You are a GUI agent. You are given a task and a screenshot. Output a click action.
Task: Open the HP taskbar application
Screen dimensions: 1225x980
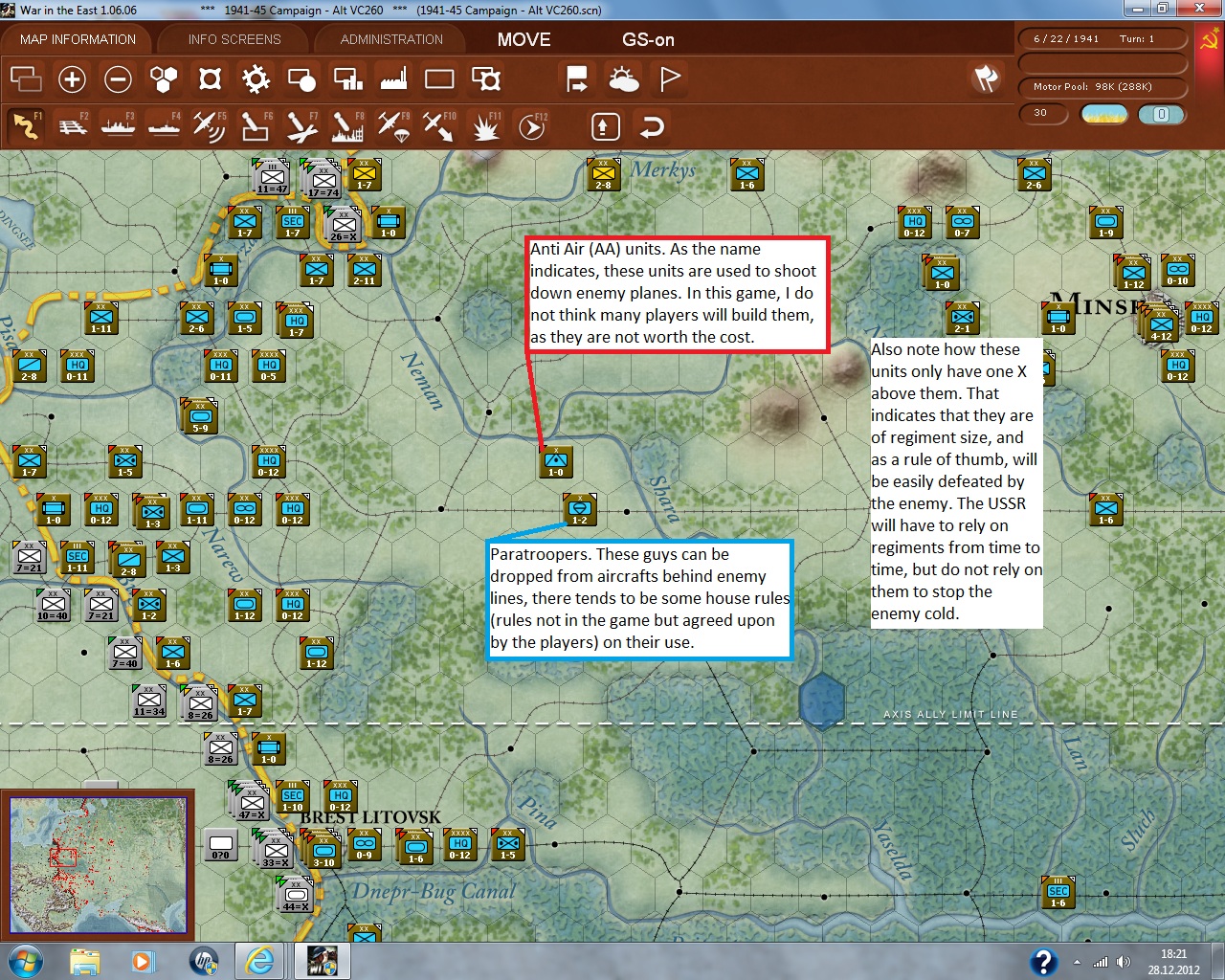coord(204,961)
